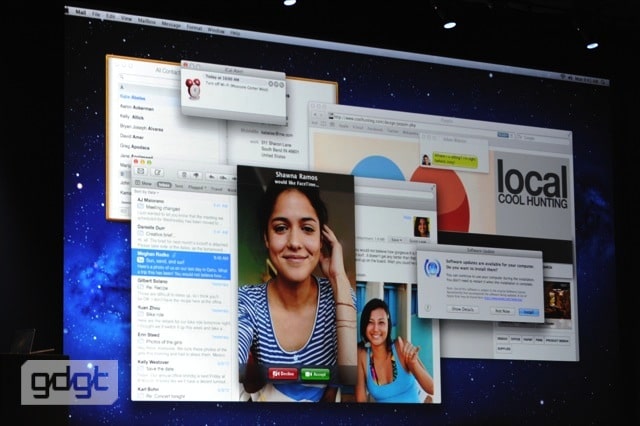Select the highlighted Meghan Radke message
This screenshot has width=640, height=426.
[181, 264]
